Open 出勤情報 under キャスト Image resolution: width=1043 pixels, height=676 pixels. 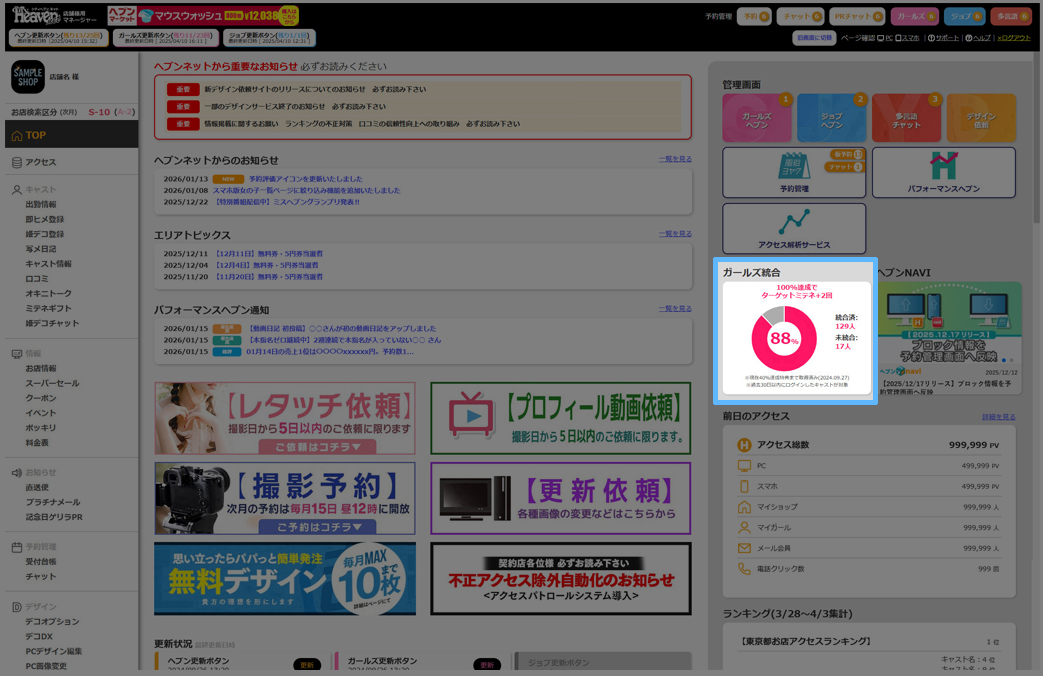coord(41,205)
